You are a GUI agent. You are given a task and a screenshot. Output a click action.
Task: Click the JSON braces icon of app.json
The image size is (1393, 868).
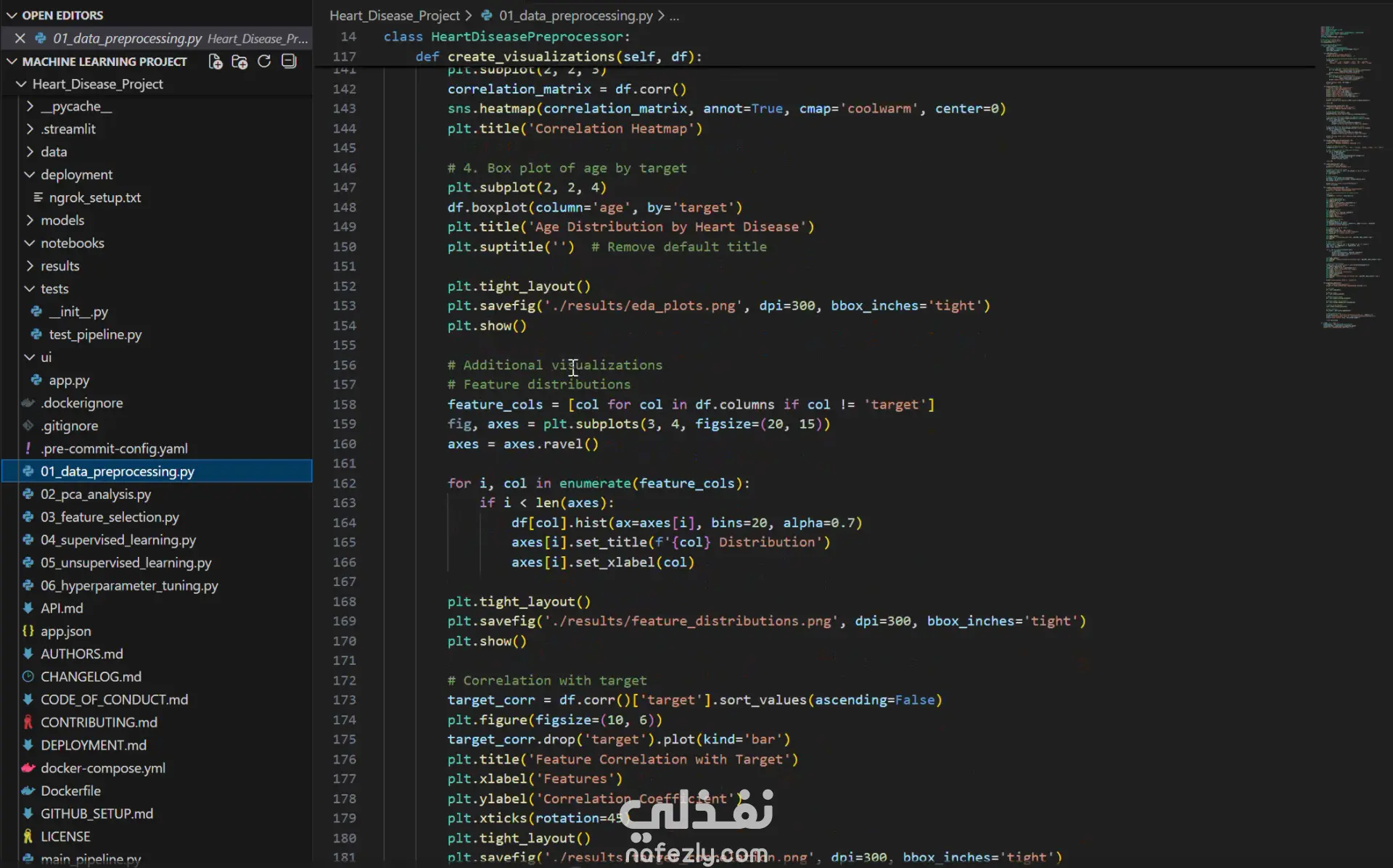(x=28, y=631)
